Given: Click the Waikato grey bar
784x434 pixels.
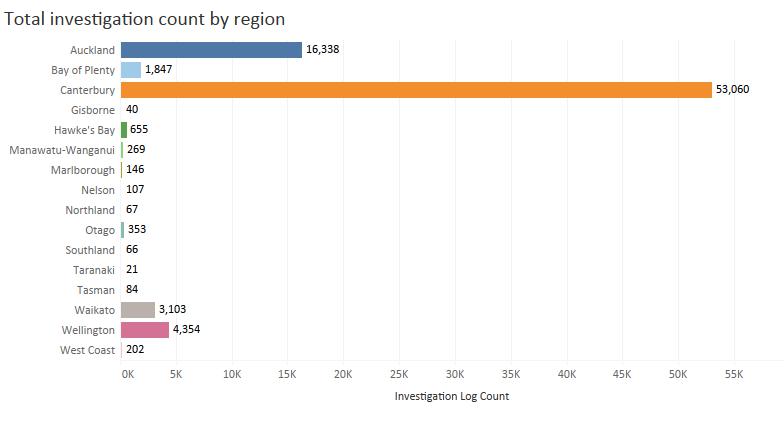Looking at the screenshot, I should pos(138,310).
